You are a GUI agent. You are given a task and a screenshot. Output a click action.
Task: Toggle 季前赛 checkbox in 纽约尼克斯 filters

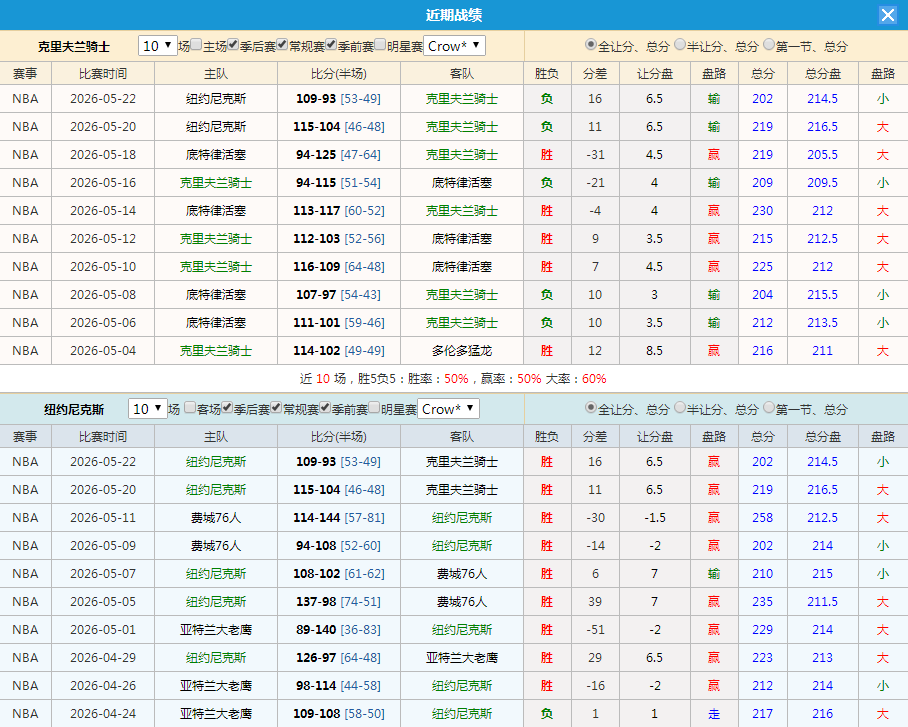click(325, 408)
